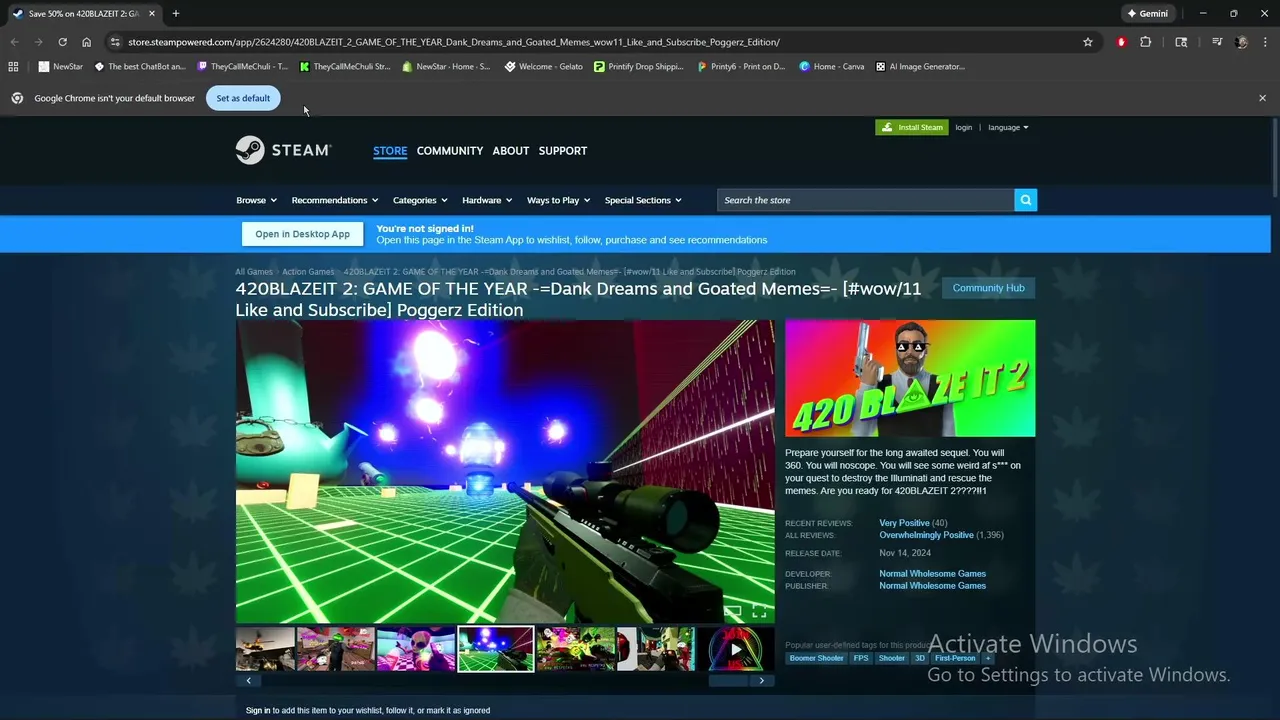Open the Home - Canva bookmark
Screen dimensions: 1280x720
tap(832, 67)
